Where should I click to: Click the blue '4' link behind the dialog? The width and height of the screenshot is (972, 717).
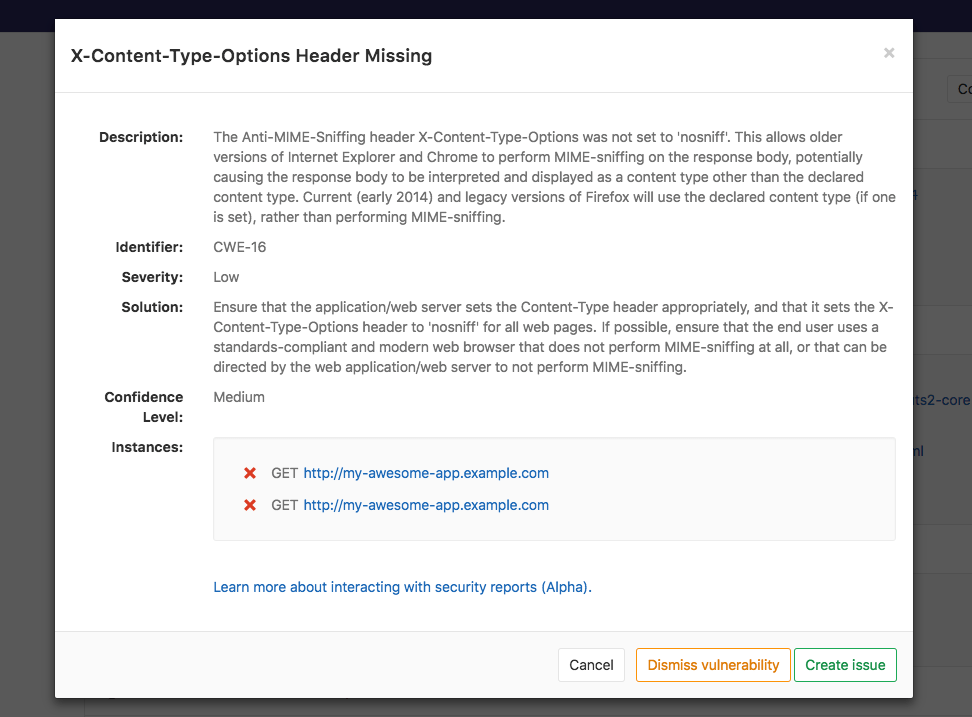point(914,196)
